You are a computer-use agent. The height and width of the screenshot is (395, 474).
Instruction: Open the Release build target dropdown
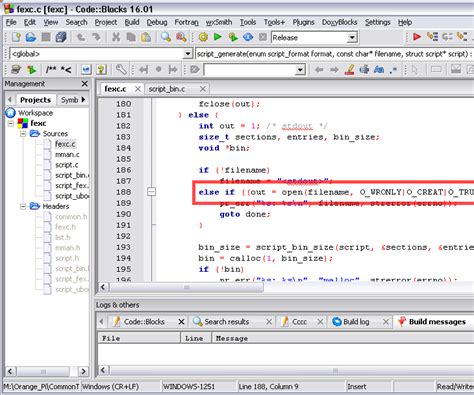click(x=352, y=38)
